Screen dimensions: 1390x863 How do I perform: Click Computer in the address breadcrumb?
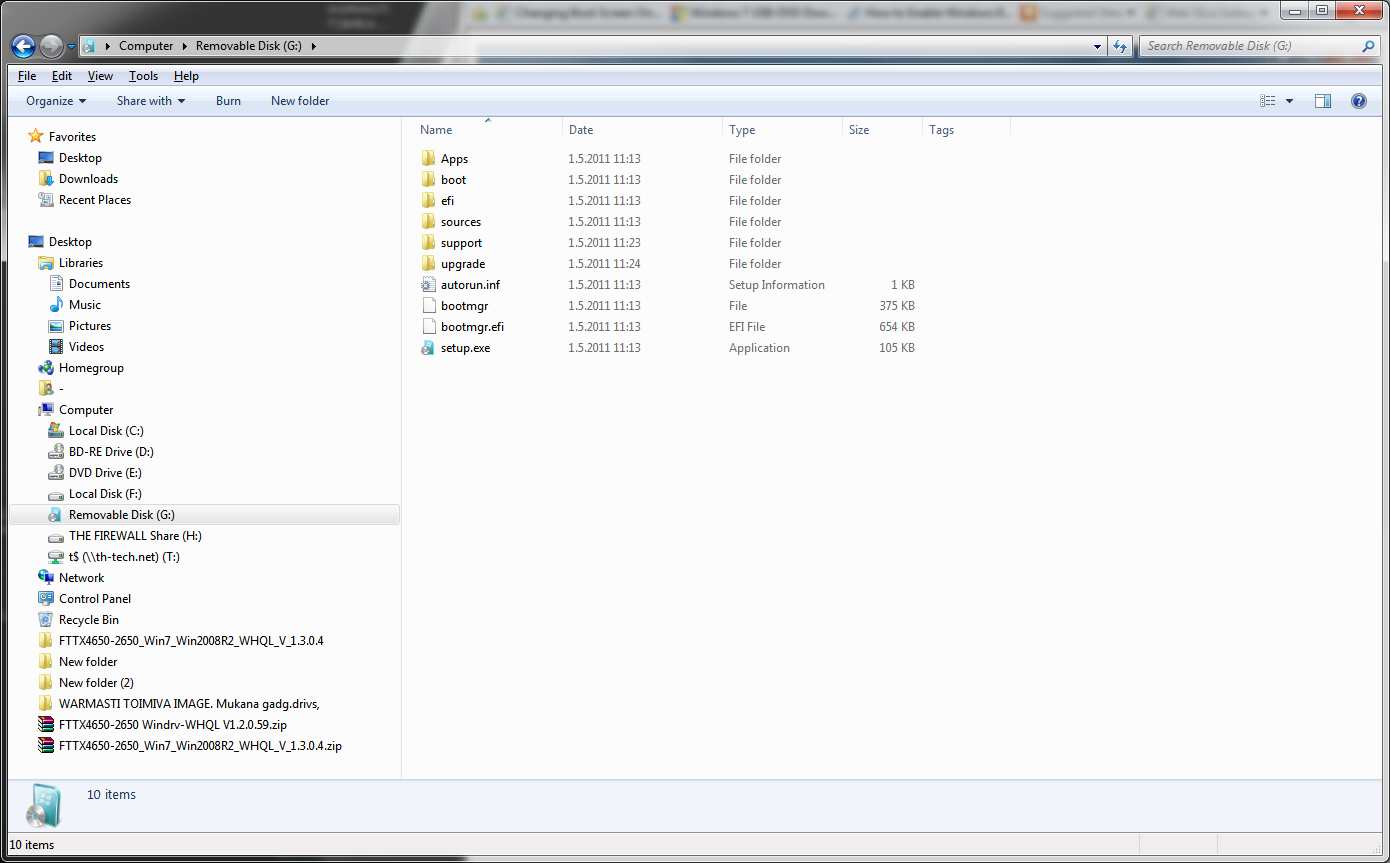pyautogui.click(x=146, y=46)
